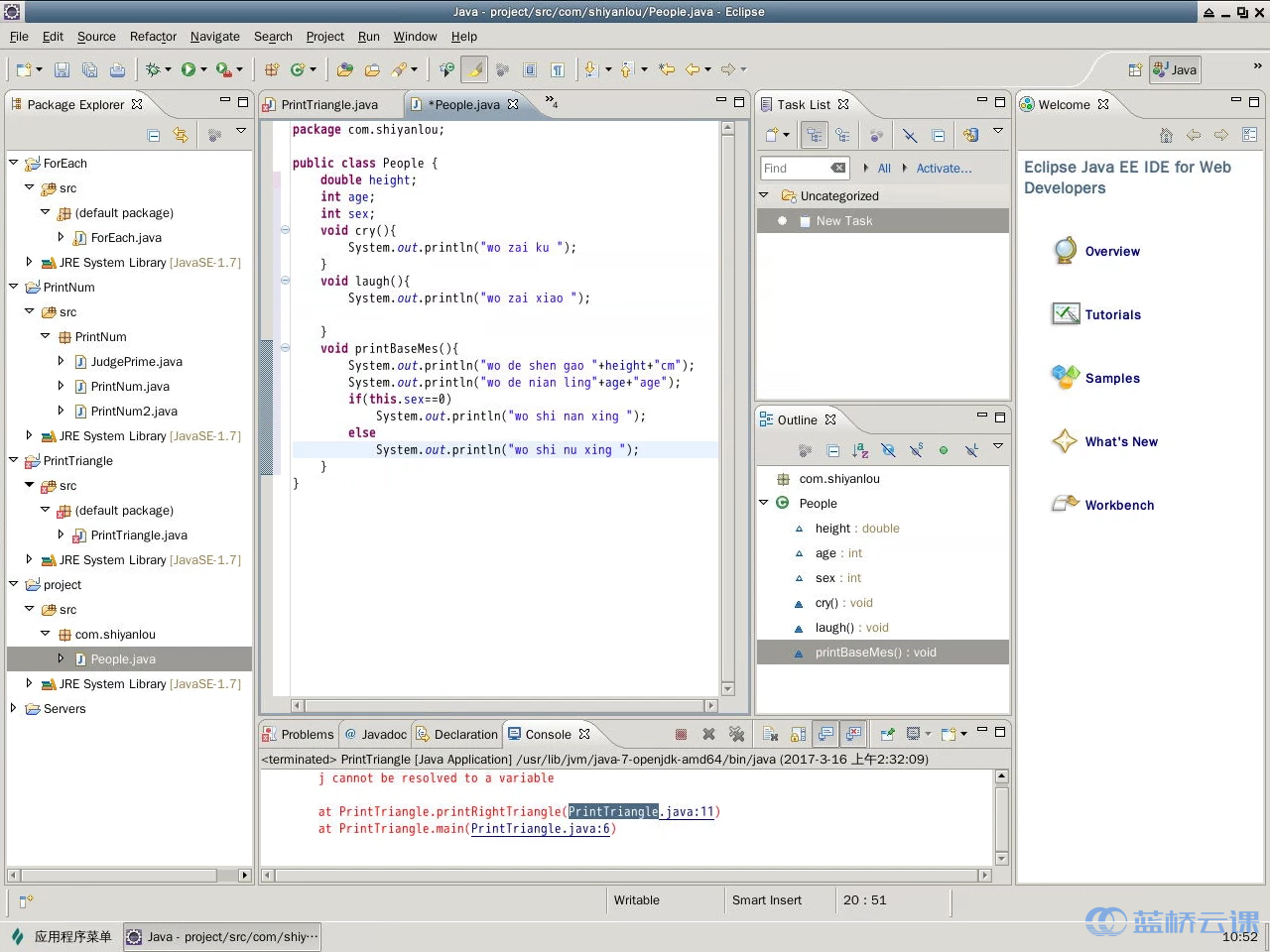Toggle Scheduled presentation in Task List
The width and height of the screenshot is (1270, 952).
coord(842,135)
